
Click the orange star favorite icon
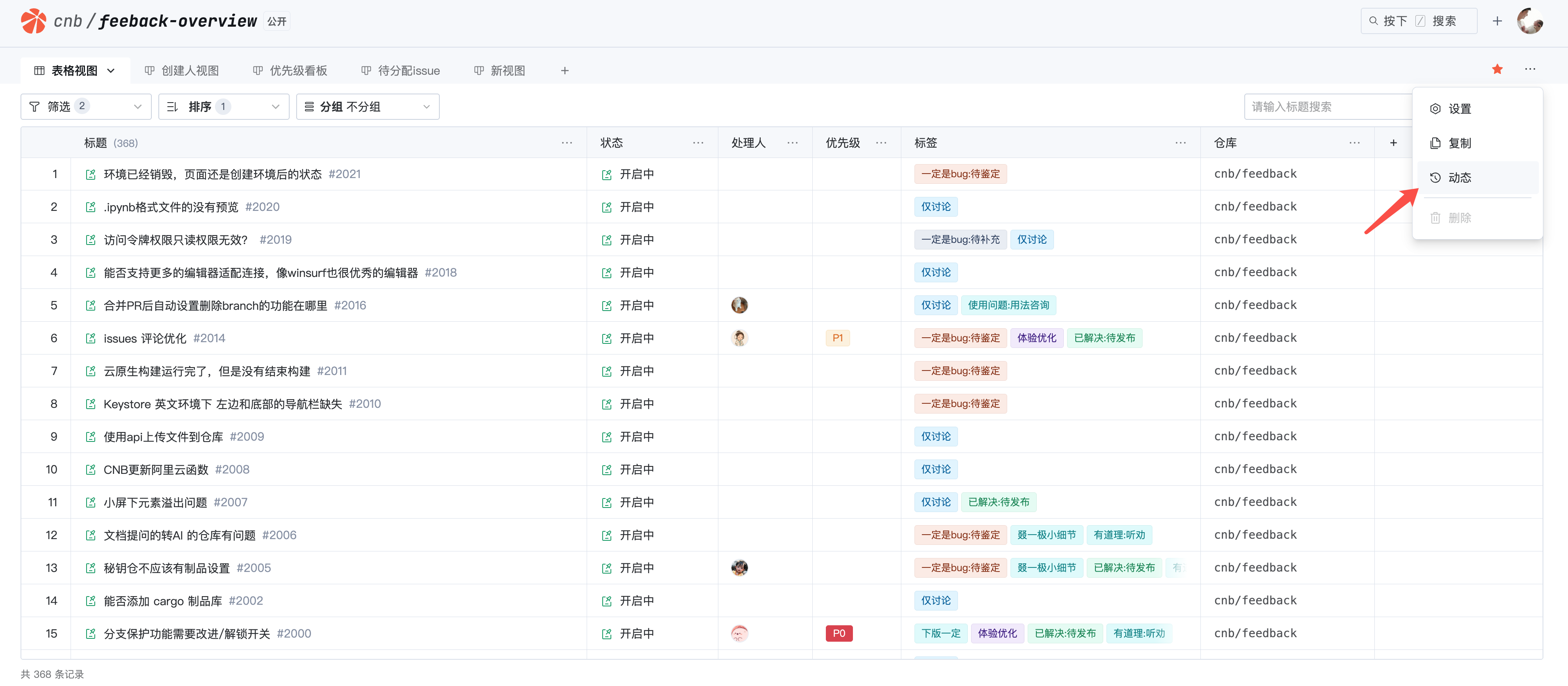[1497, 69]
